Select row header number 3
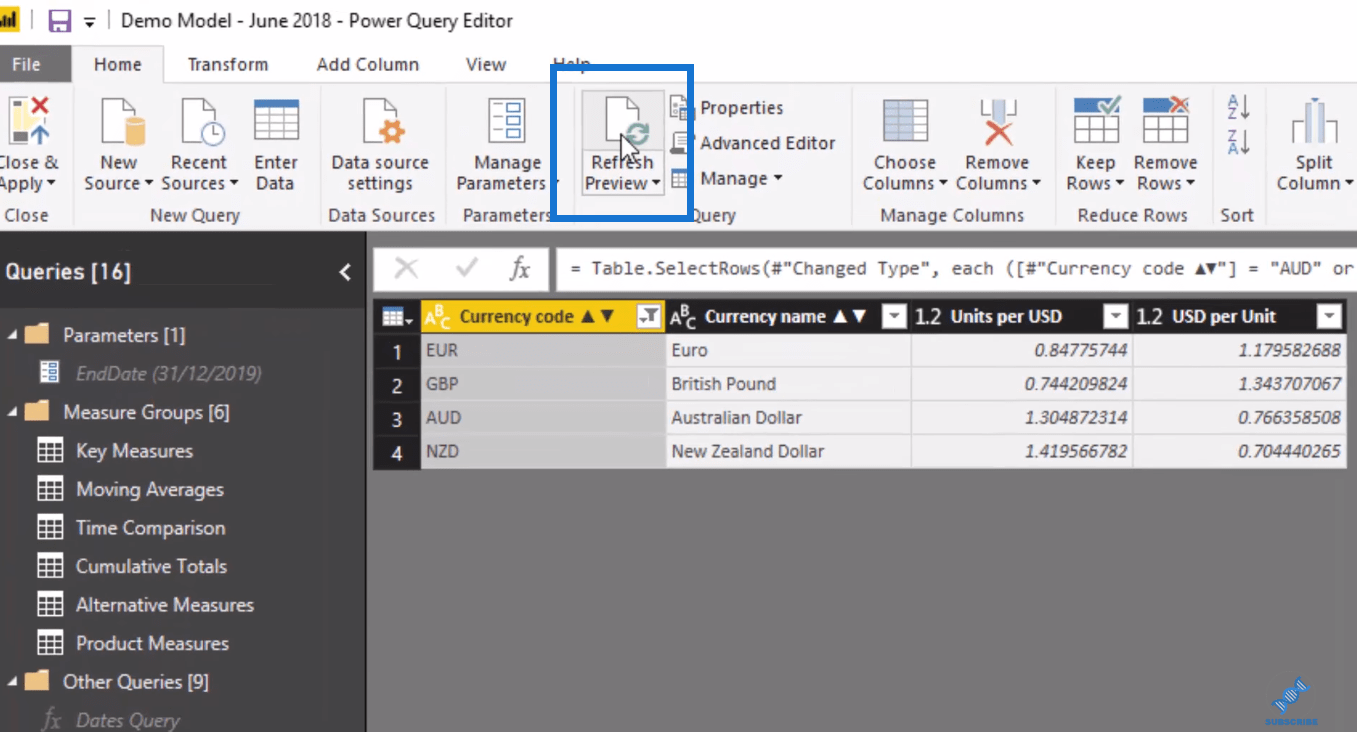 pos(397,418)
